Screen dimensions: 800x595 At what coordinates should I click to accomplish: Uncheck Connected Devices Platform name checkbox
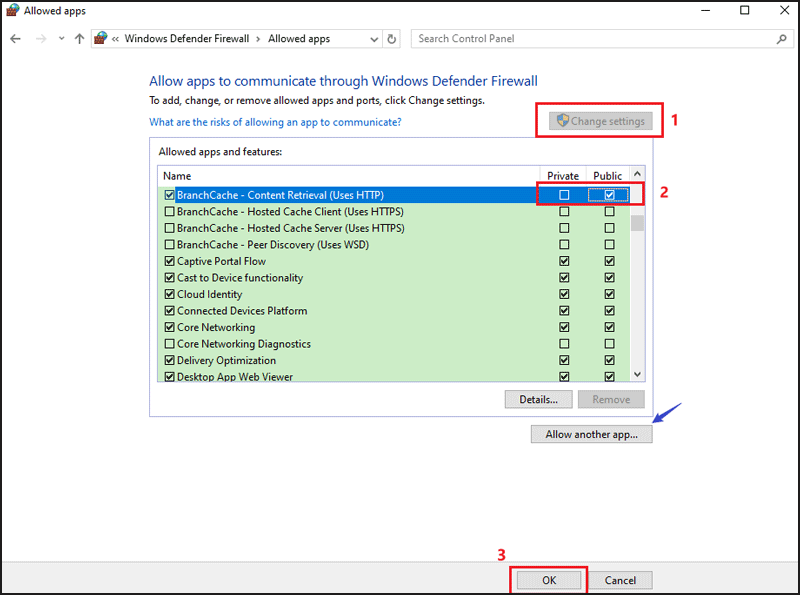(x=169, y=311)
